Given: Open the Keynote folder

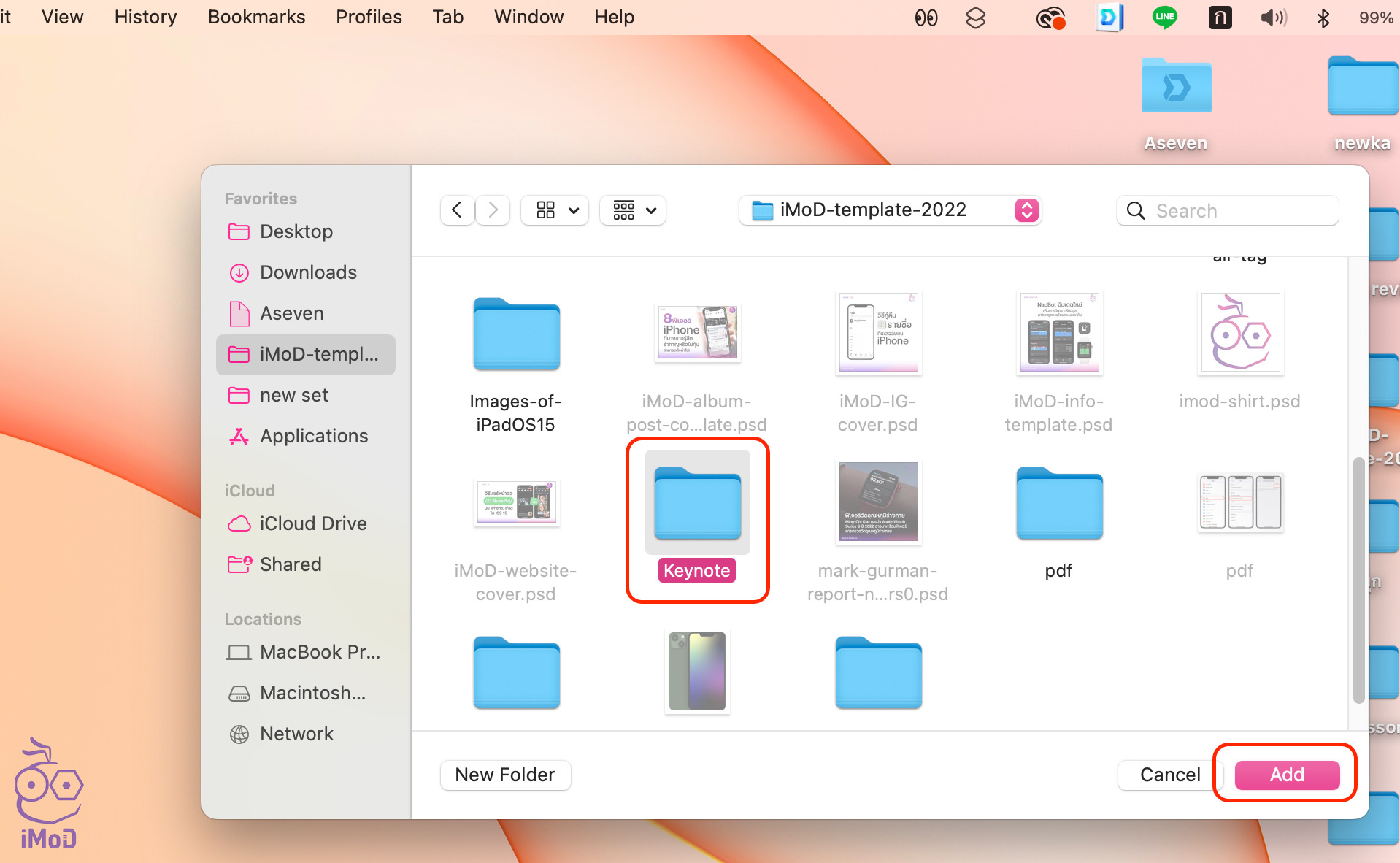Looking at the screenshot, I should point(697,505).
